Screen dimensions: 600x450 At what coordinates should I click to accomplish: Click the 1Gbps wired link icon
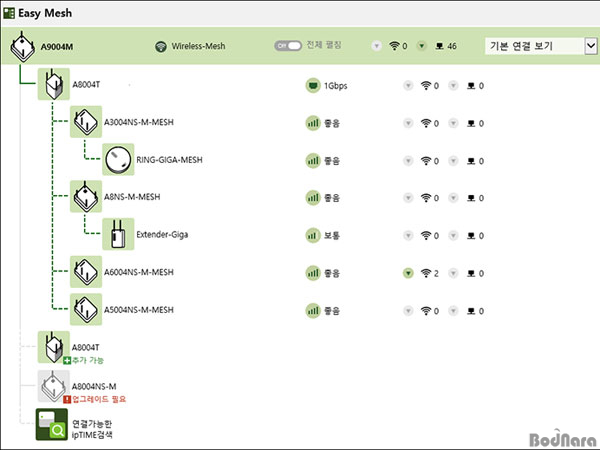point(311,86)
